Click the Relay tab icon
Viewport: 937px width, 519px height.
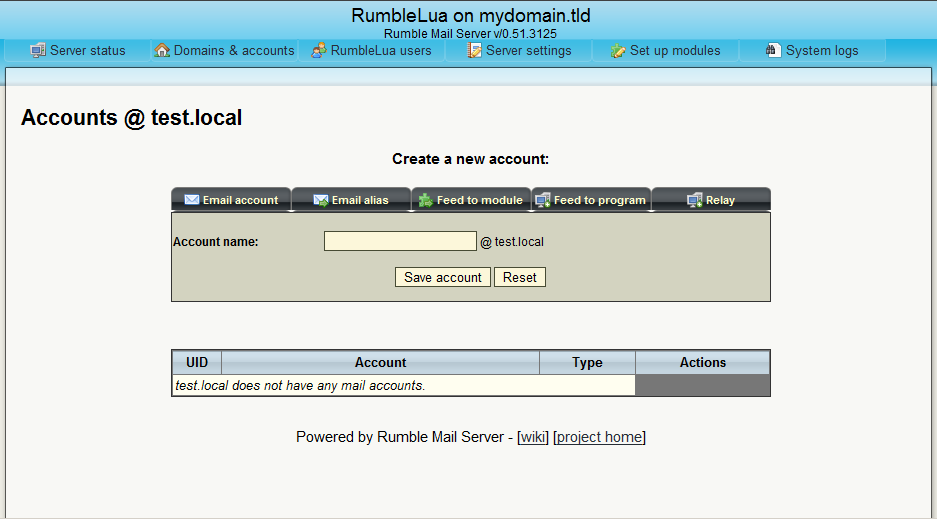tap(694, 200)
